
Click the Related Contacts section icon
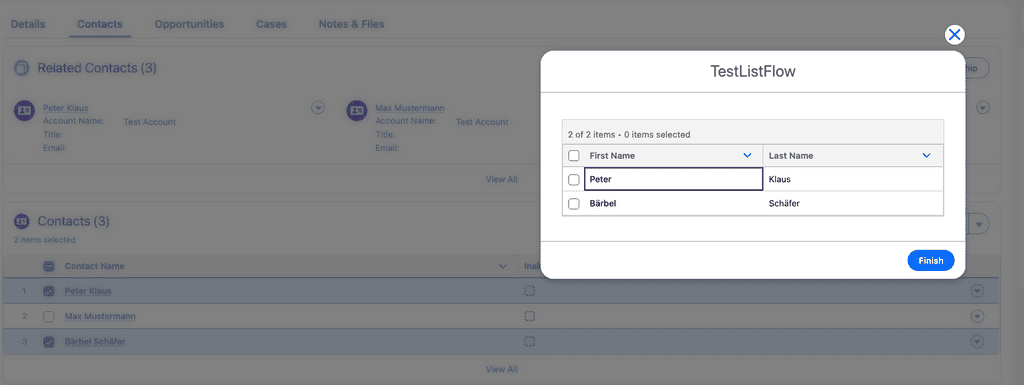(22, 68)
